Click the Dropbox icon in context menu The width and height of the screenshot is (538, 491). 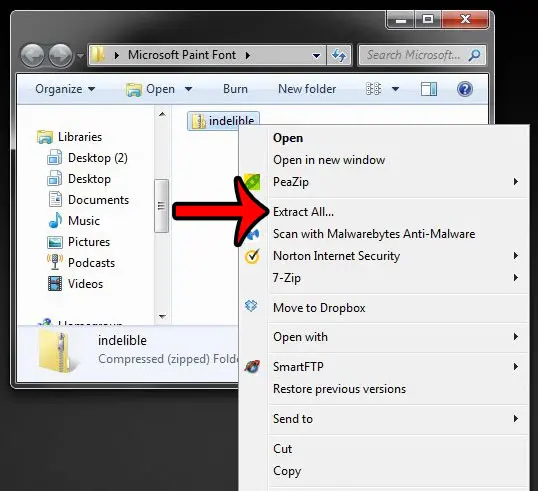coord(251,305)
